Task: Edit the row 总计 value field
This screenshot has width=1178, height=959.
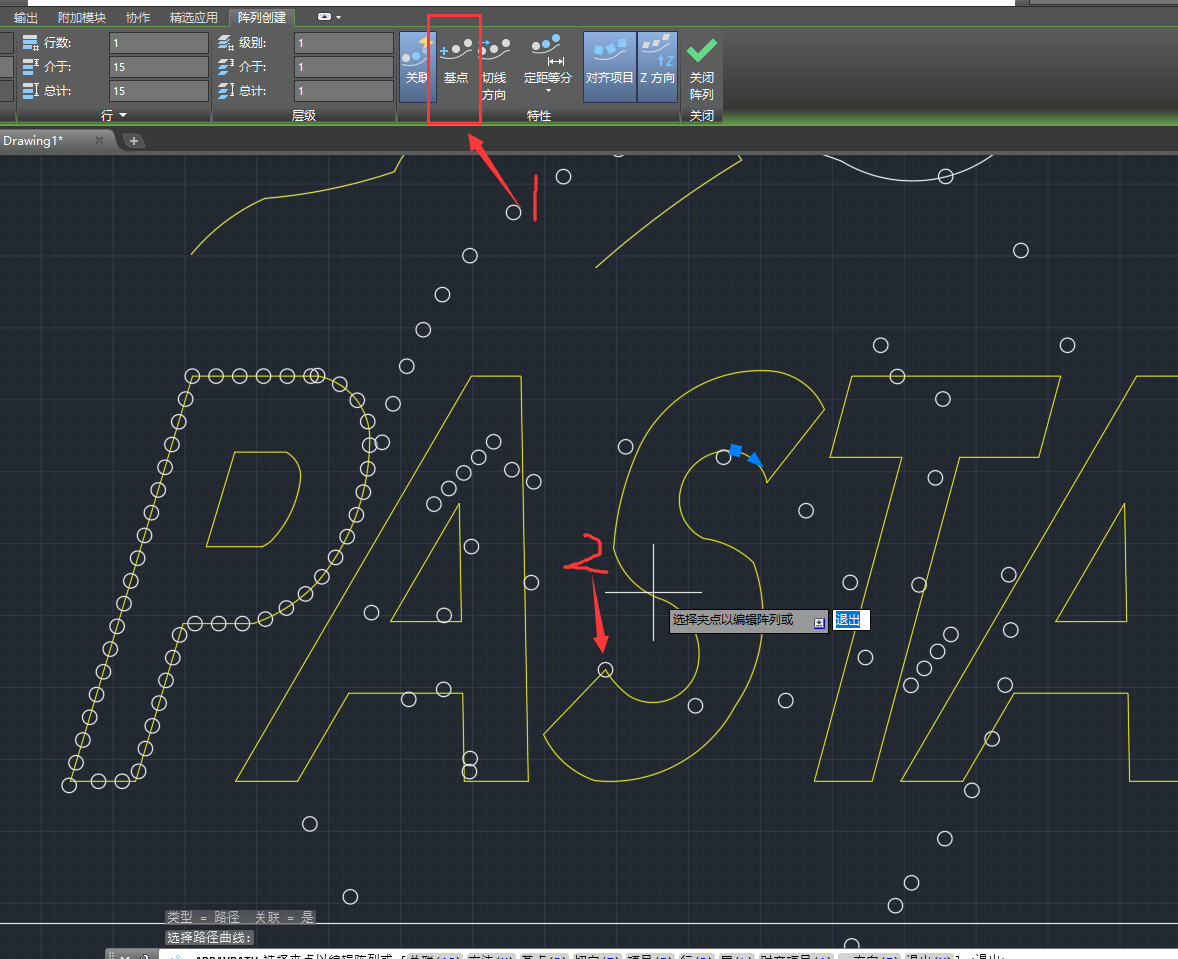Action: pos(159,91)
